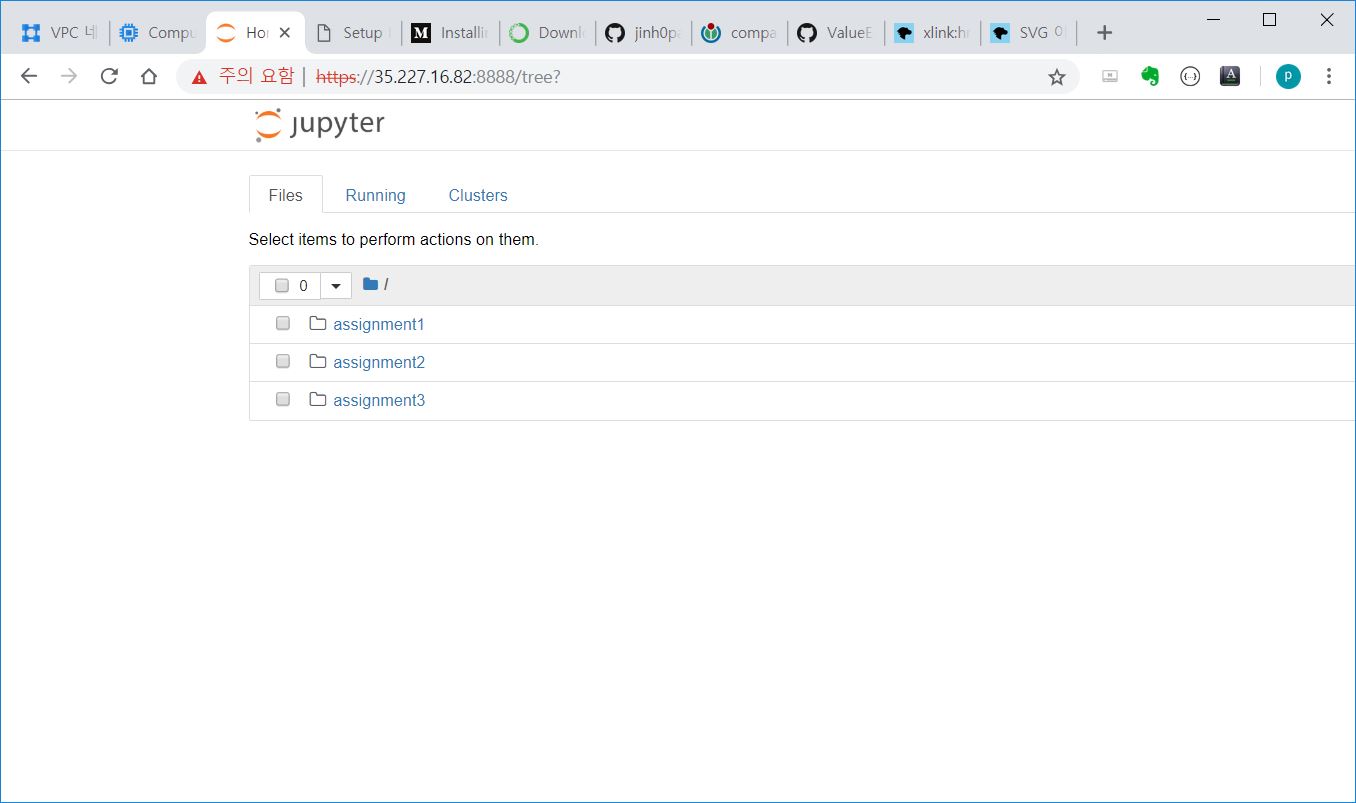Image resolution: width=1356 pixels, height=803 pixels.
Task: Click the selected count '0'
Action: tap(304, 286)
